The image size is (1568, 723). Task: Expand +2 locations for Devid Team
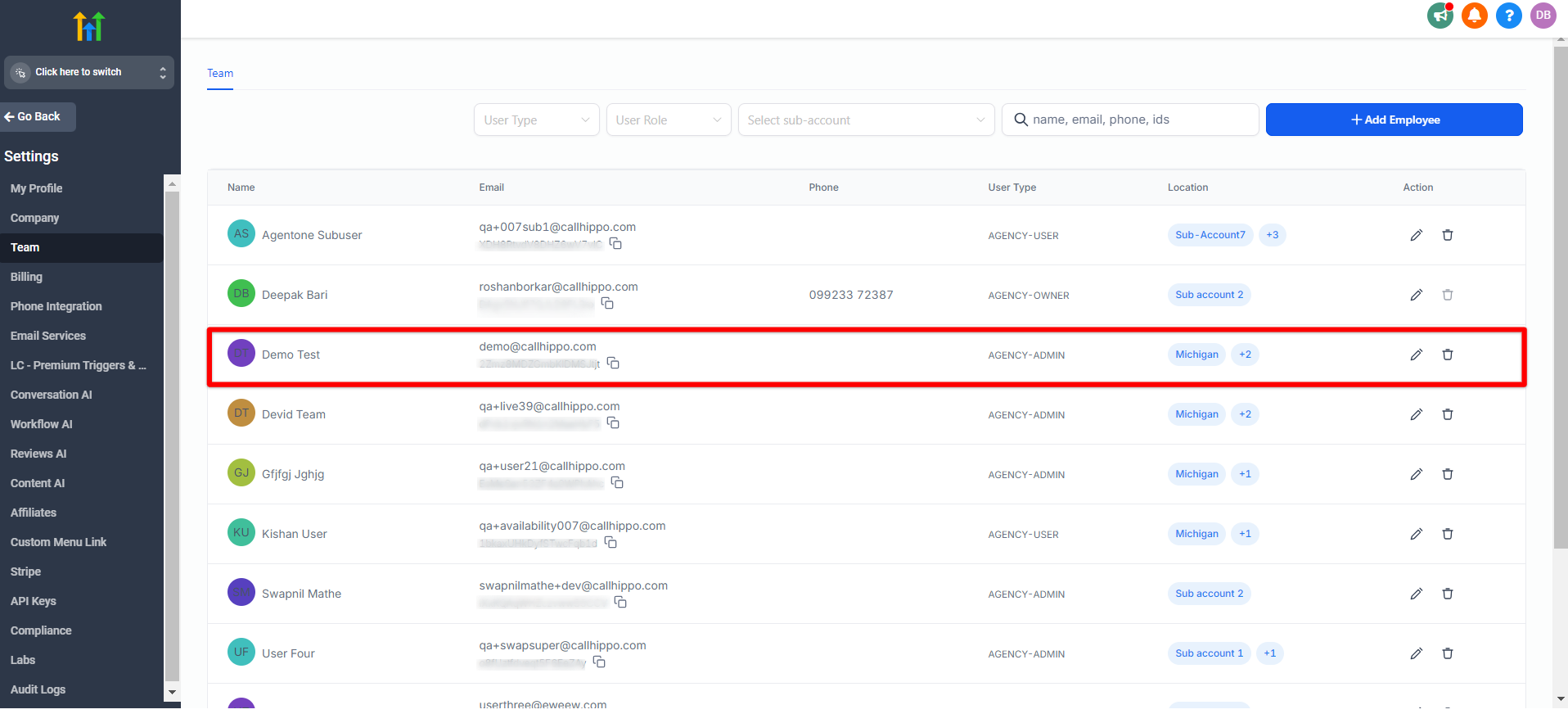(1246, 414)
